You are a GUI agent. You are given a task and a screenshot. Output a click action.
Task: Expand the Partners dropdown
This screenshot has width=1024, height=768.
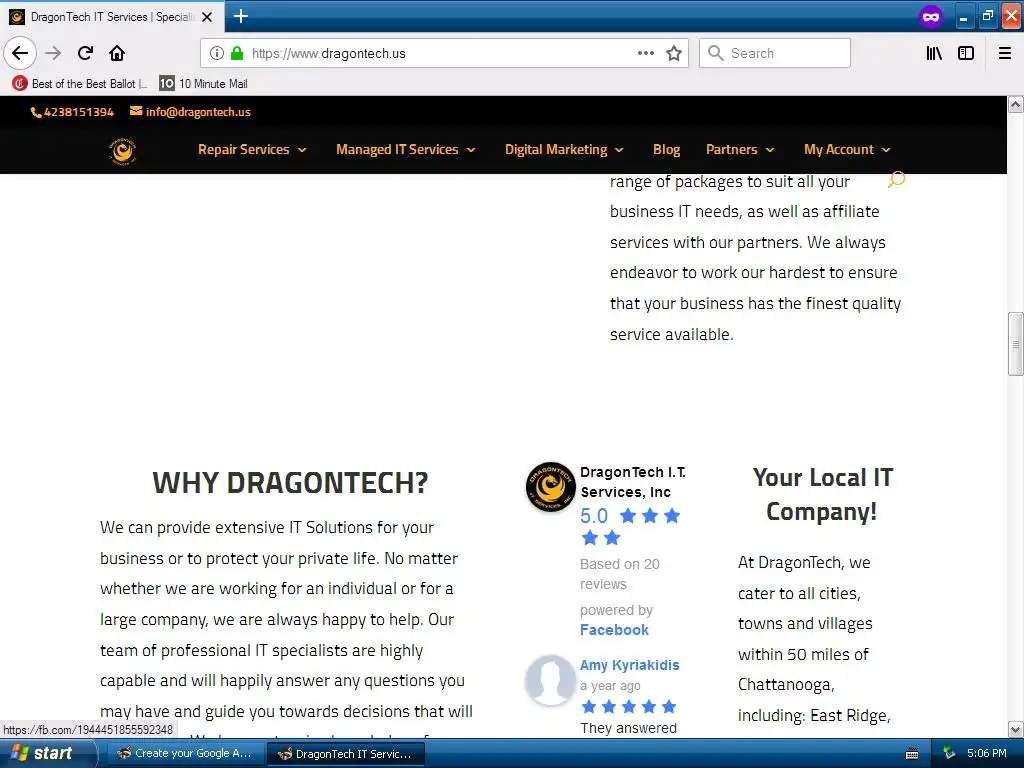[740, 150]
